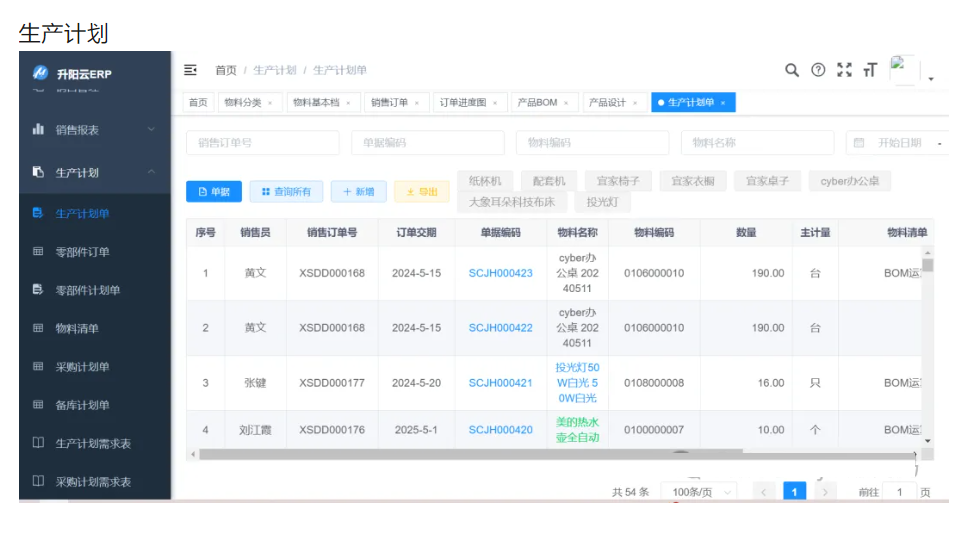Open the font size adjustment icon
Screen dimensions: 974x542
870,70
